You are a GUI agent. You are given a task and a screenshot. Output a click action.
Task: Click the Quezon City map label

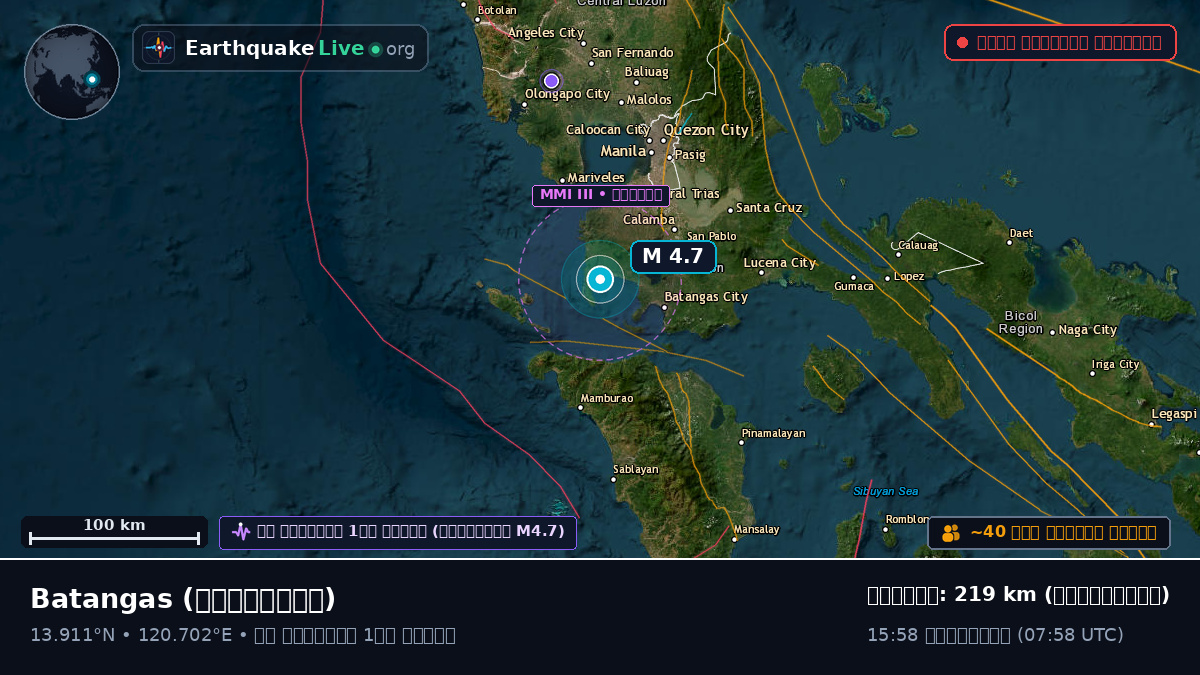tap(706, 130)
